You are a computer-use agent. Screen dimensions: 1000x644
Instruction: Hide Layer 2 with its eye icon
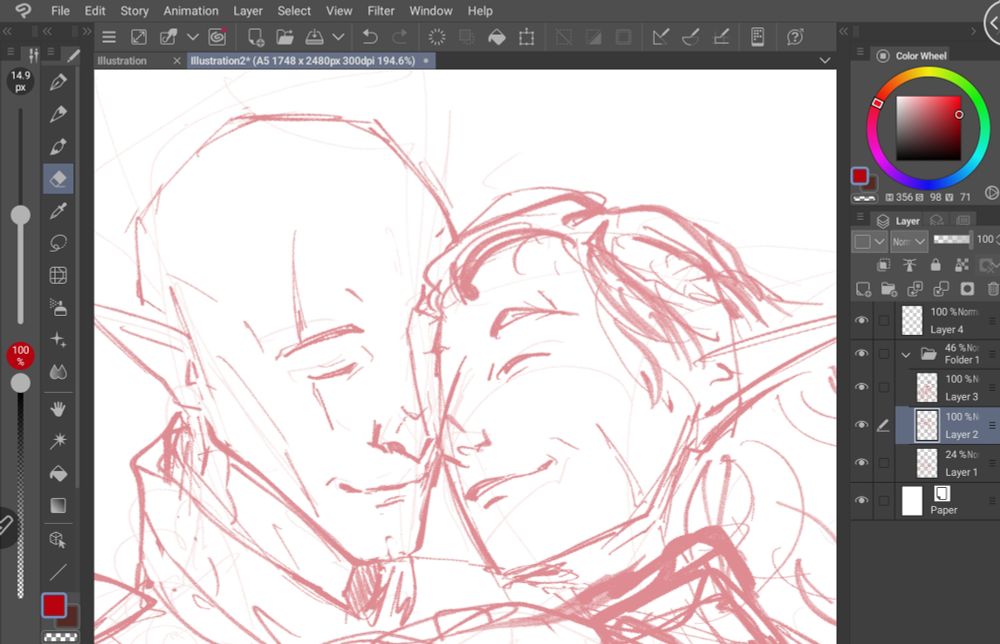click(862, 425)
